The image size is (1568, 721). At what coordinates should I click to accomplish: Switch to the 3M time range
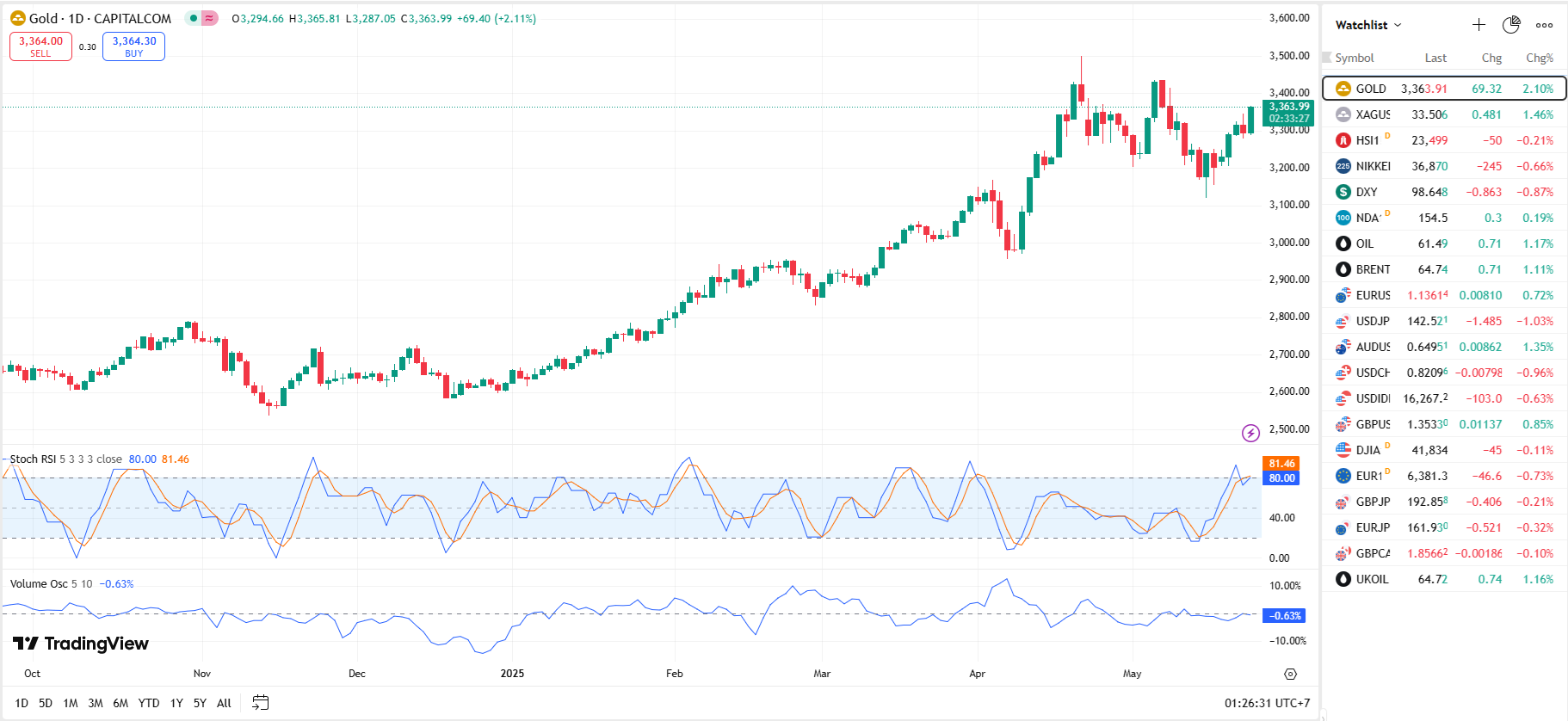pos(96,703)
